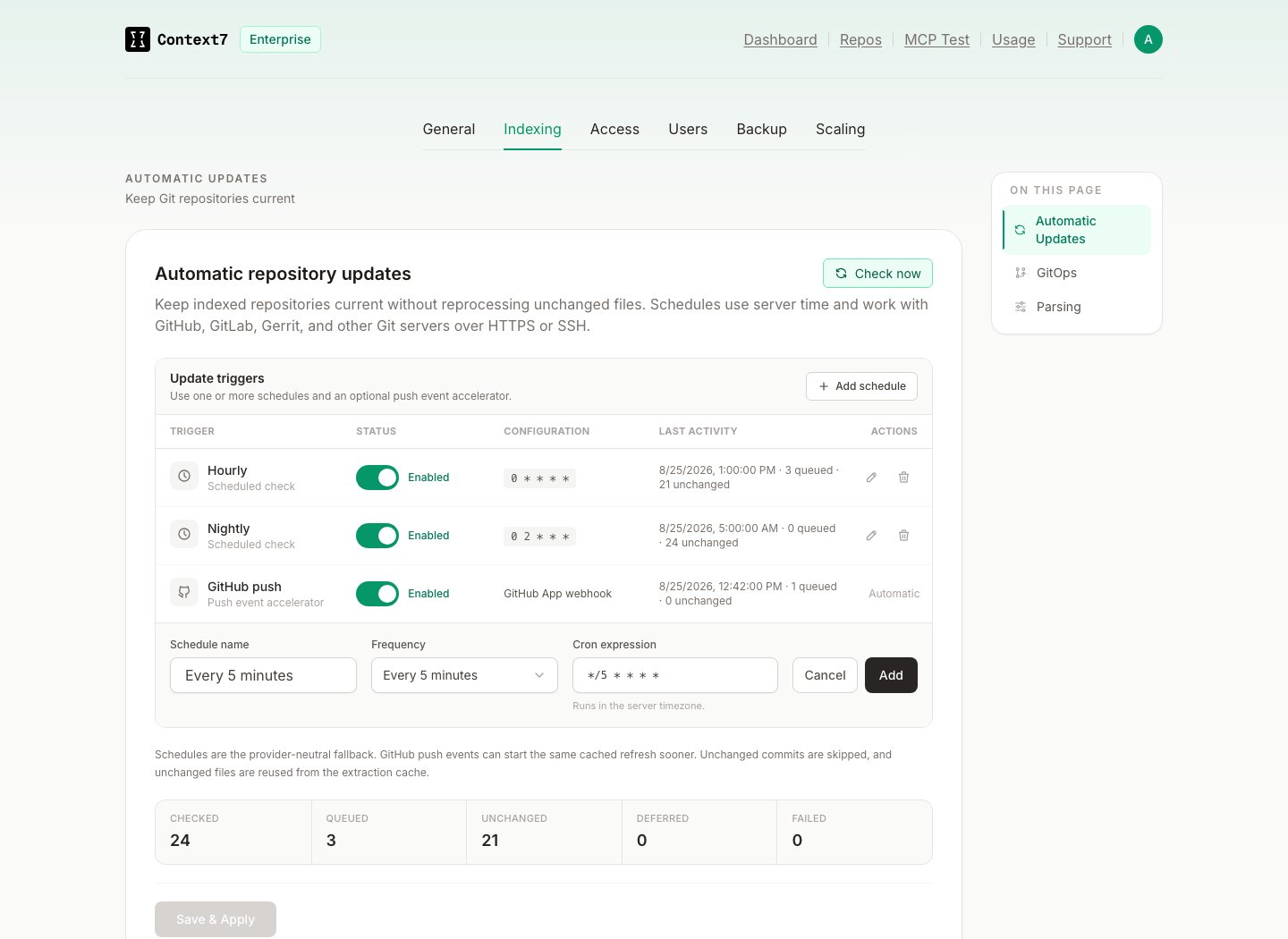Viewport: 1288px width, 939px height.
Task: Click the Automatic label in Actions column
Action: (894, 594)
